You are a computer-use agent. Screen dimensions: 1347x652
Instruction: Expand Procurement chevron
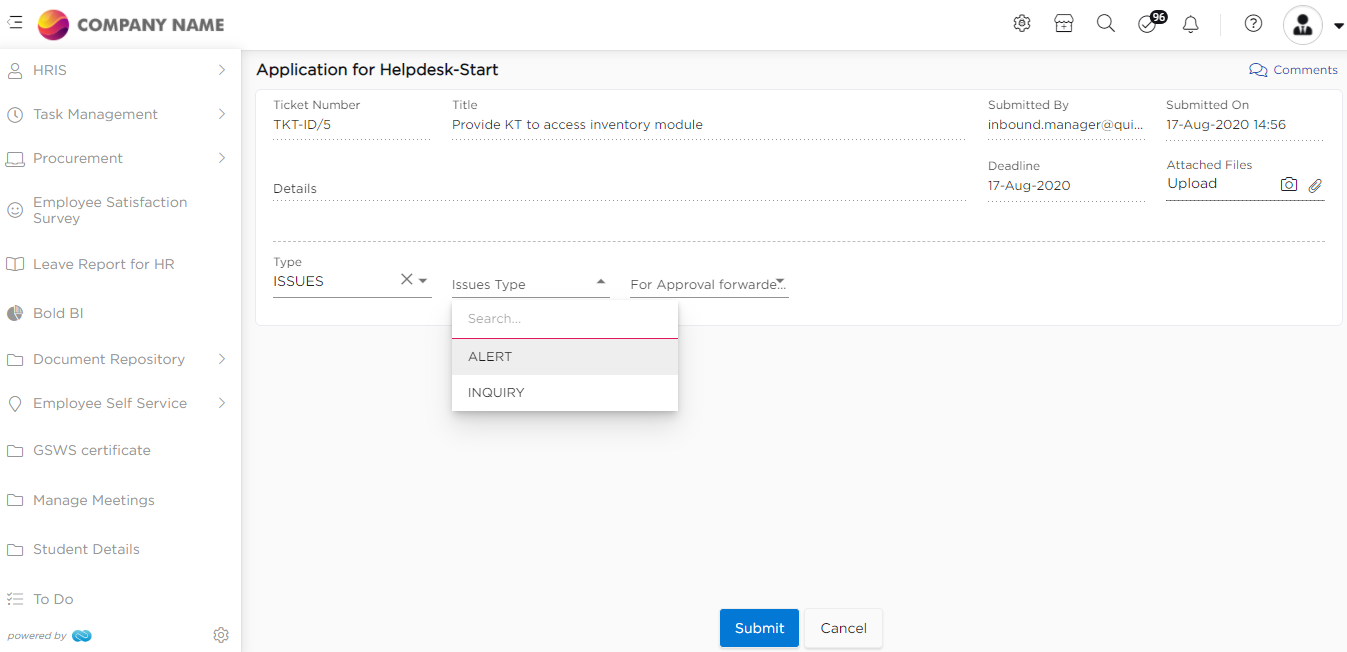222,158
